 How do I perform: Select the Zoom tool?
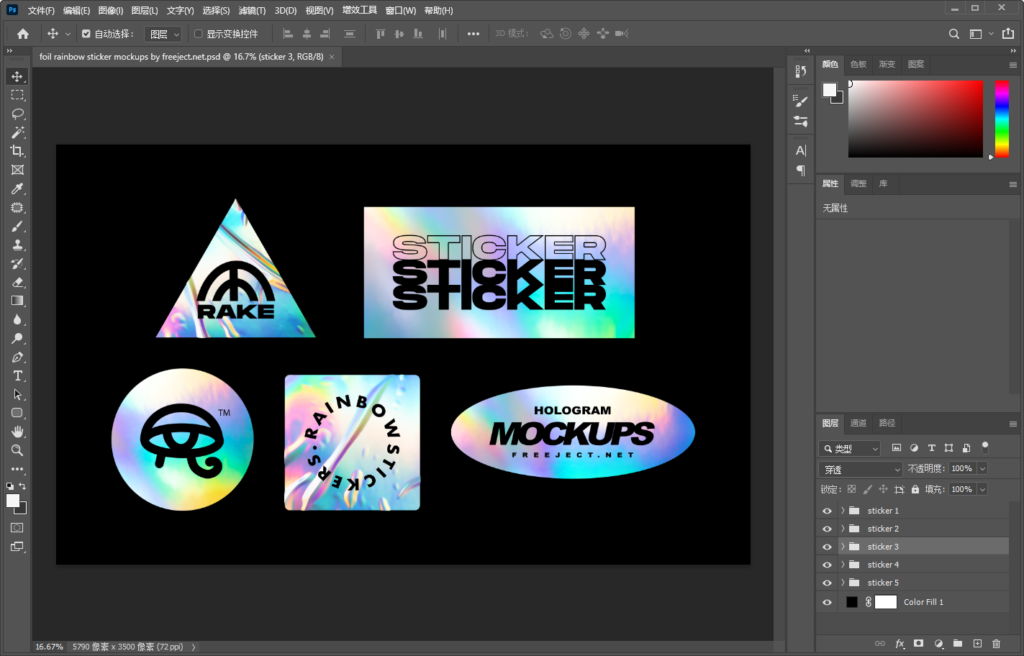point(17,450)
